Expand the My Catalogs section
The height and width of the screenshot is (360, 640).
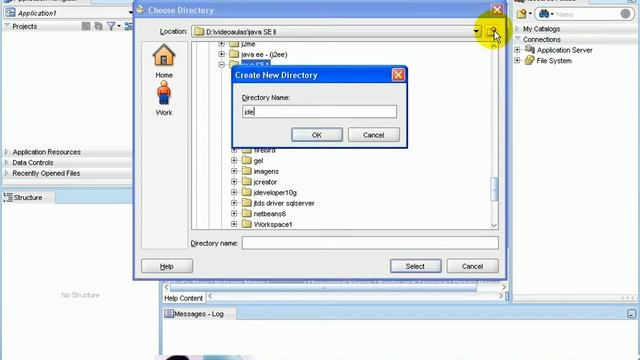pos(517,29)
